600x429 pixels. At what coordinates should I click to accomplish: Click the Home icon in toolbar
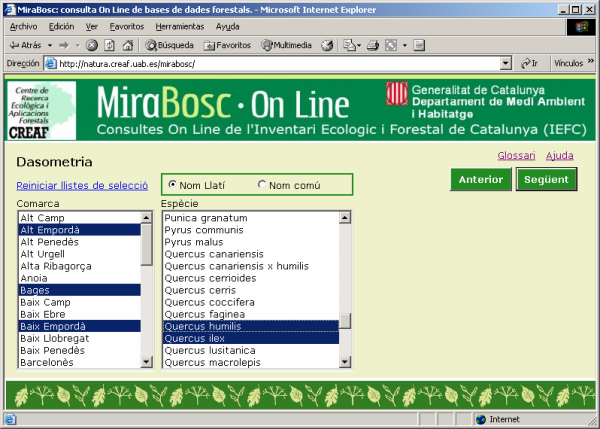[x=128, y=45]
